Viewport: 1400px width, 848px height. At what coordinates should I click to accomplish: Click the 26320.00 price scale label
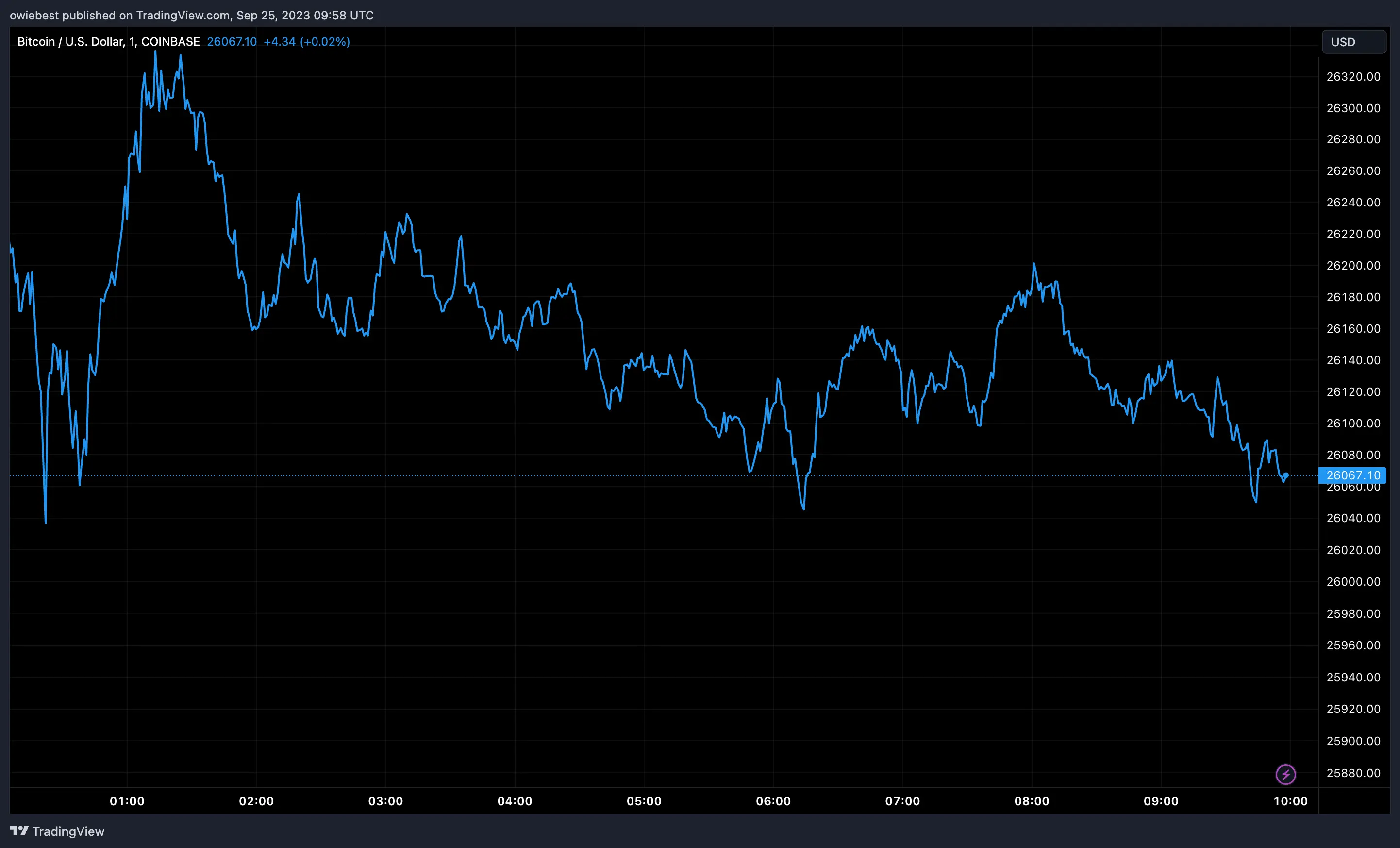point(1354,76)
